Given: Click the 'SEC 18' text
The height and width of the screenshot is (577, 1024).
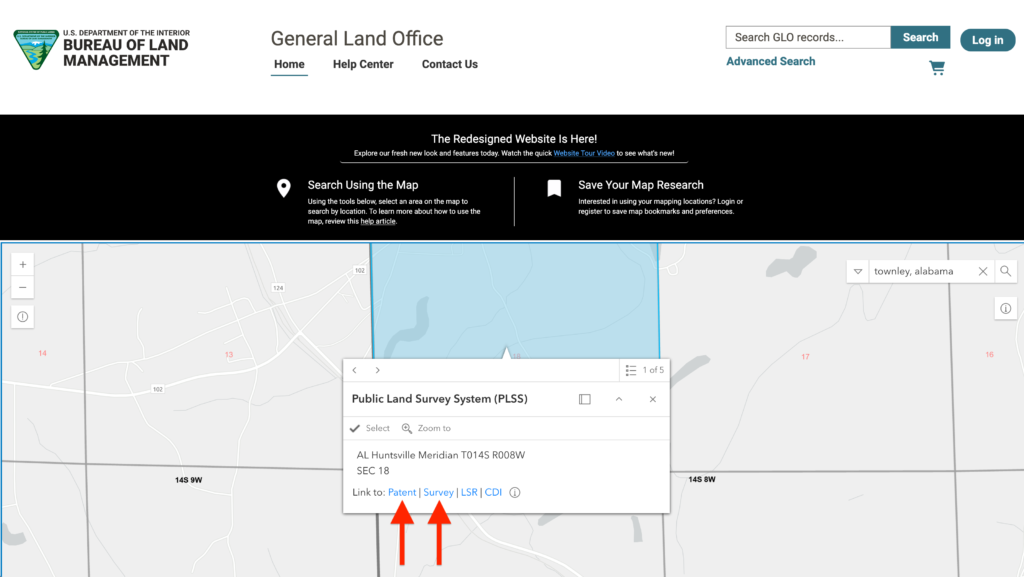Looking at the screenshot, I should 373,471.
